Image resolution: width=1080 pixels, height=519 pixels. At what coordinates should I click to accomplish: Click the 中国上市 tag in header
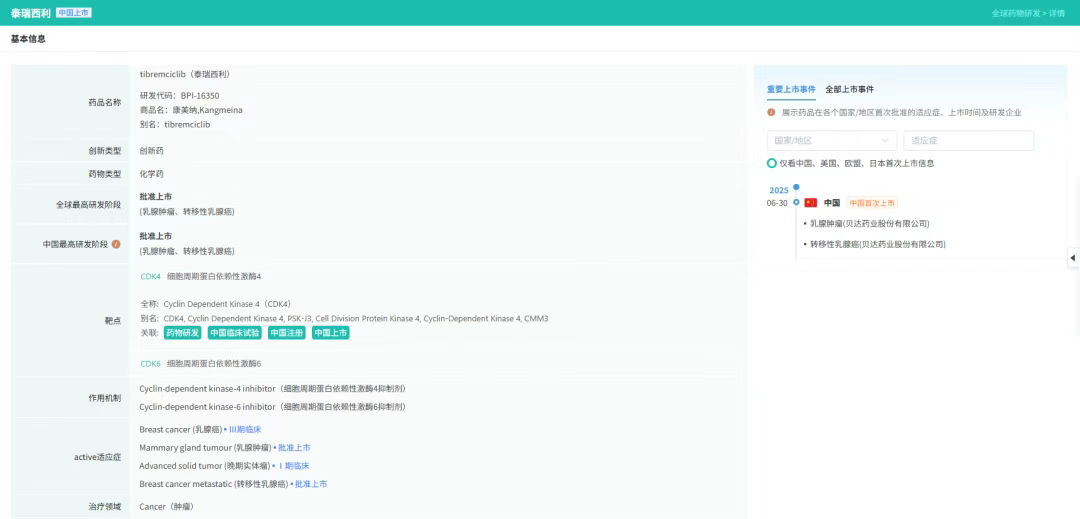tap(74, 13)
